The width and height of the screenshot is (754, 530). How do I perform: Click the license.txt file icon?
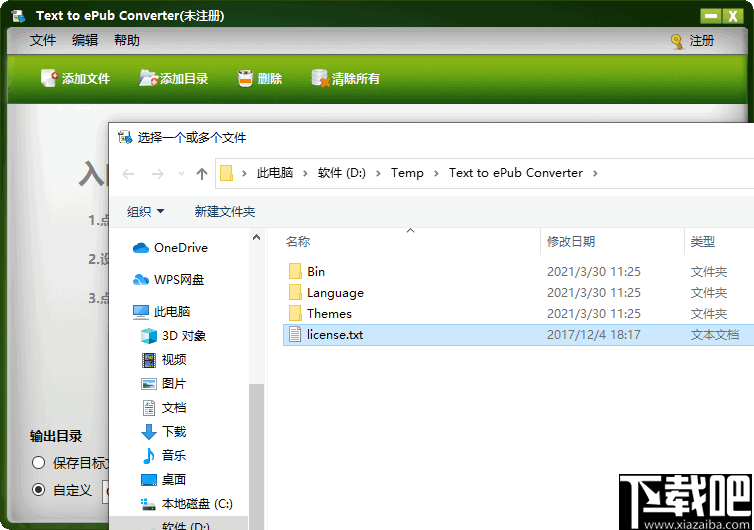[x=295, y=335]
